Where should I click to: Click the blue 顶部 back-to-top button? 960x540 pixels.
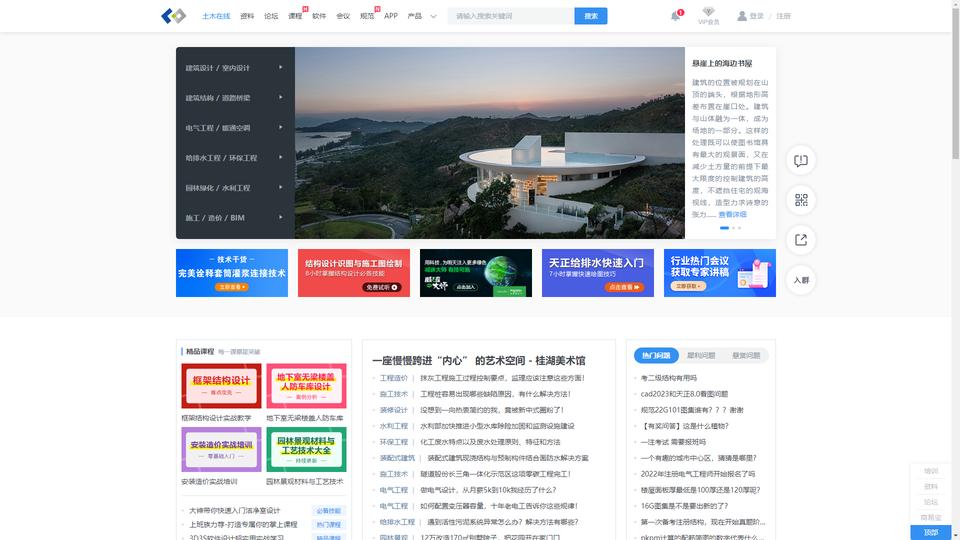(931, 533)
